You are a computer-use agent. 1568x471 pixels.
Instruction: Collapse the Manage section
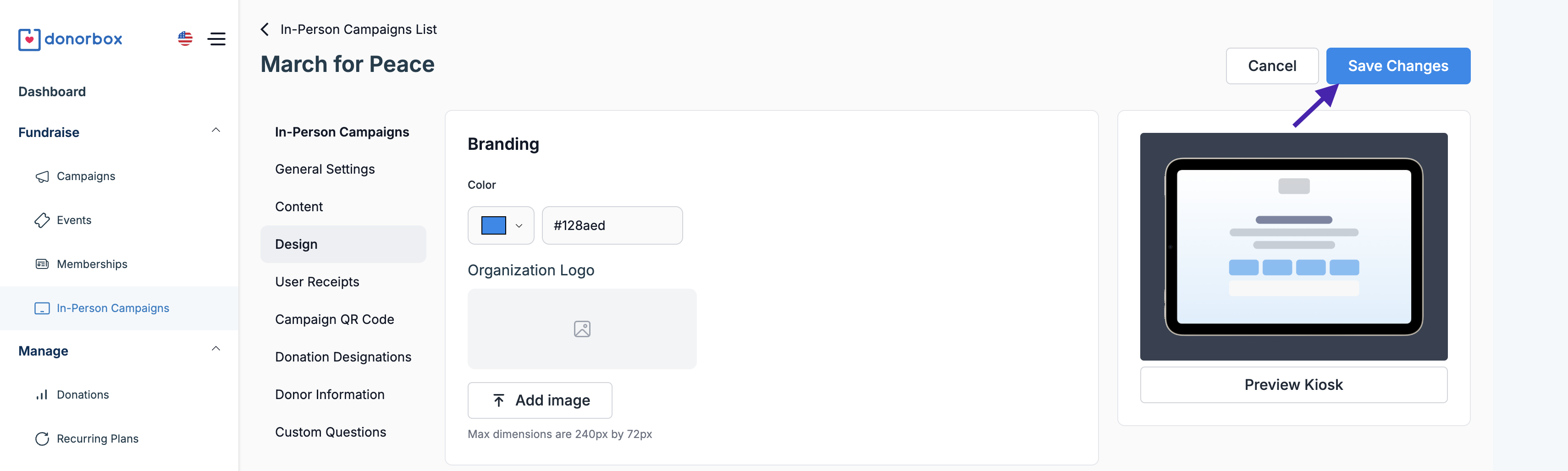[215, 349]
